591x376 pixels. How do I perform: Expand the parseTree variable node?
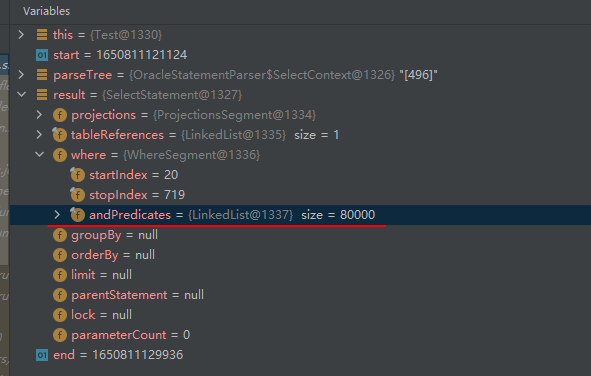tap(21, 75)
